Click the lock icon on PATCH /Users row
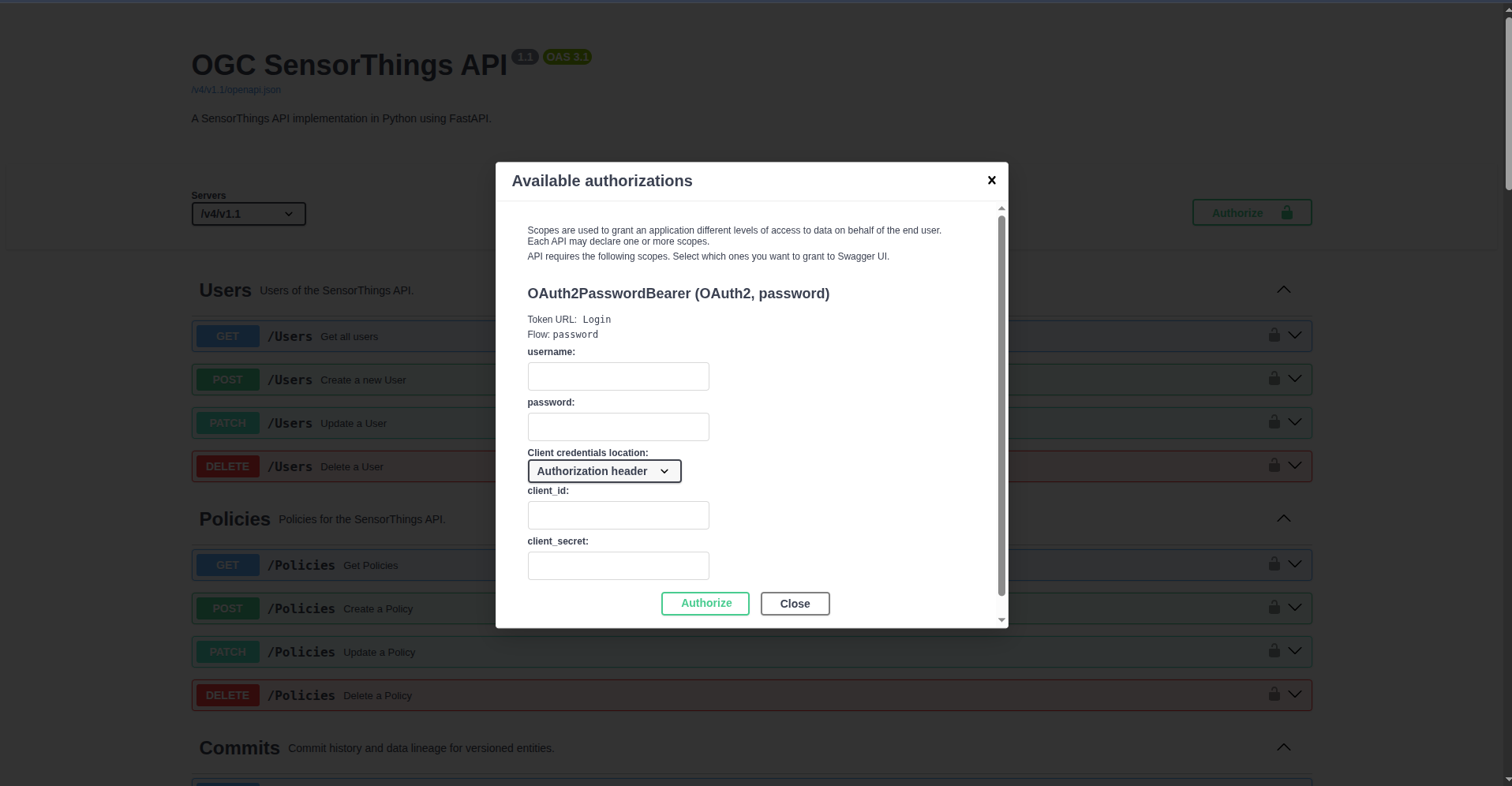Viewport: 1512px width, 786px height. pyautogui.click(x=1274, y=422)
